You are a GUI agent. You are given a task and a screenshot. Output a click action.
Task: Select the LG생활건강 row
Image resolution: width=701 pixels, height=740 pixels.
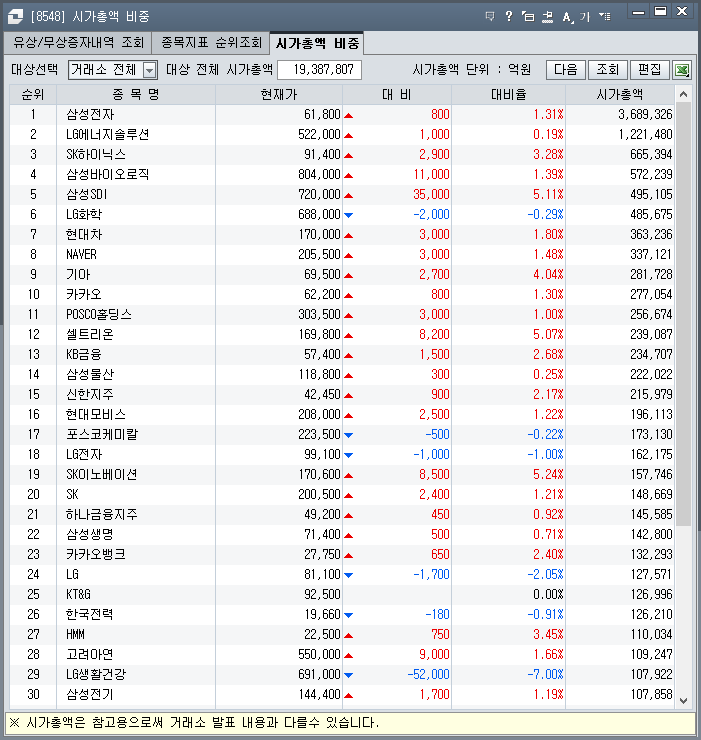tap(342, 674)
